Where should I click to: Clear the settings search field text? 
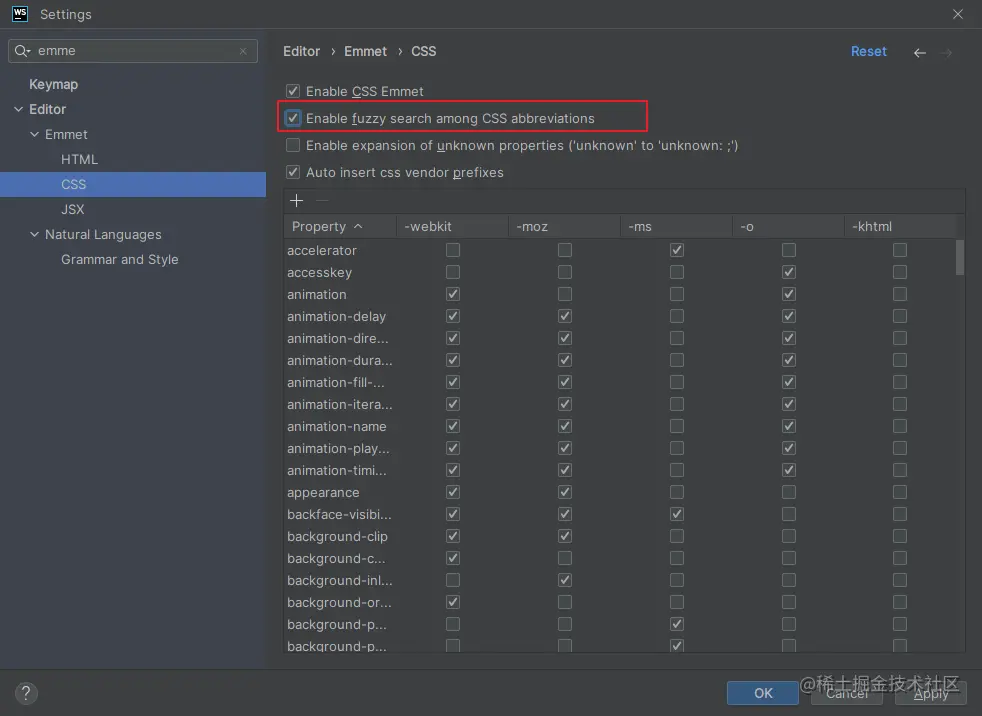[x=243, y=51]
